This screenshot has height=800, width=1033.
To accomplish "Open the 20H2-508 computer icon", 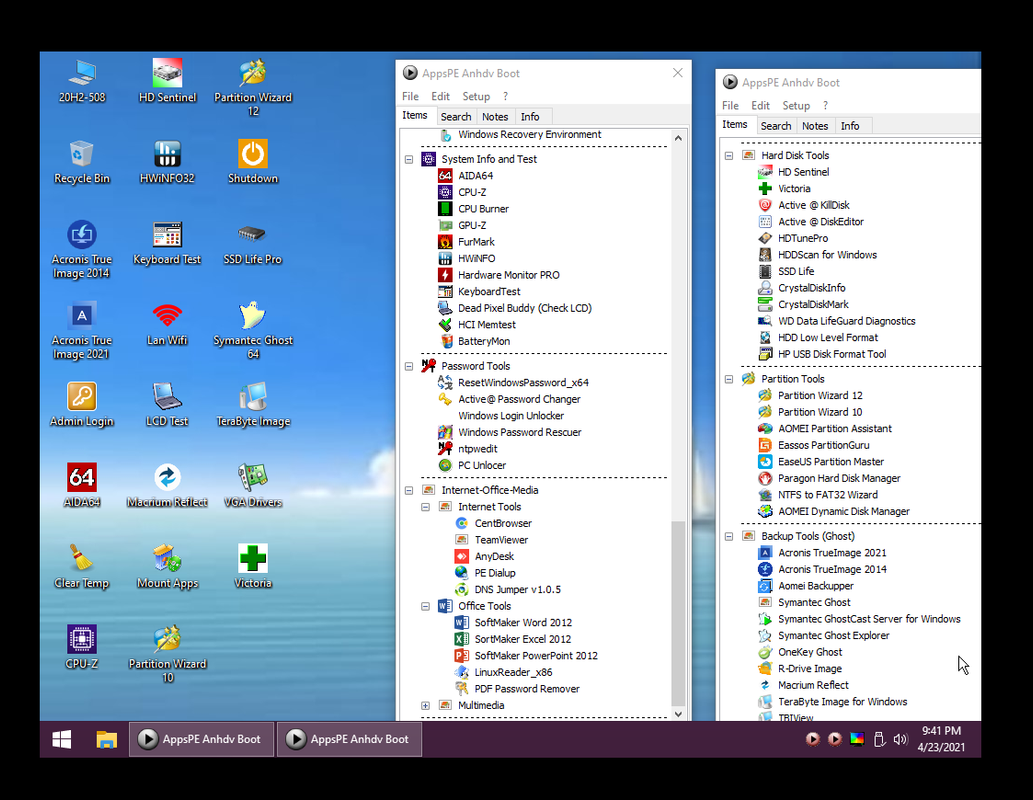I will (x=82, y=81).
